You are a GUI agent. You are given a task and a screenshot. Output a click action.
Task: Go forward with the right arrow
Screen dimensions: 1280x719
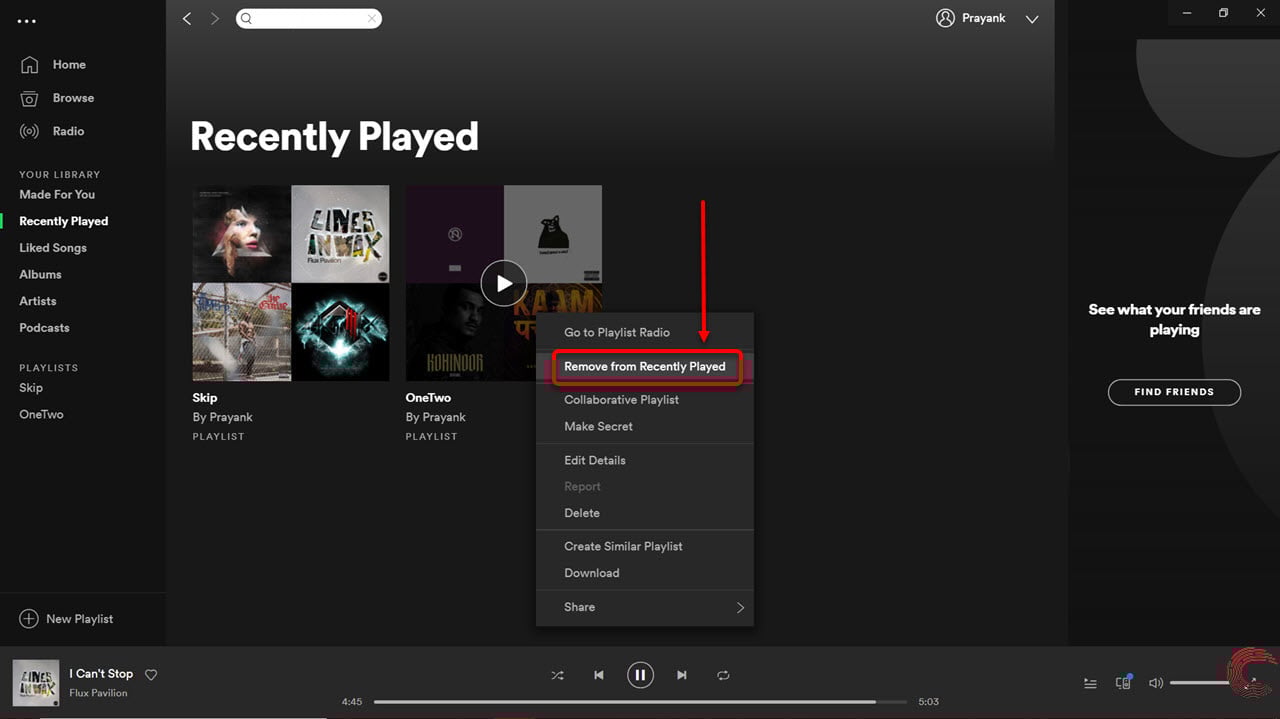pyautogui.click(x=214, y=19)
